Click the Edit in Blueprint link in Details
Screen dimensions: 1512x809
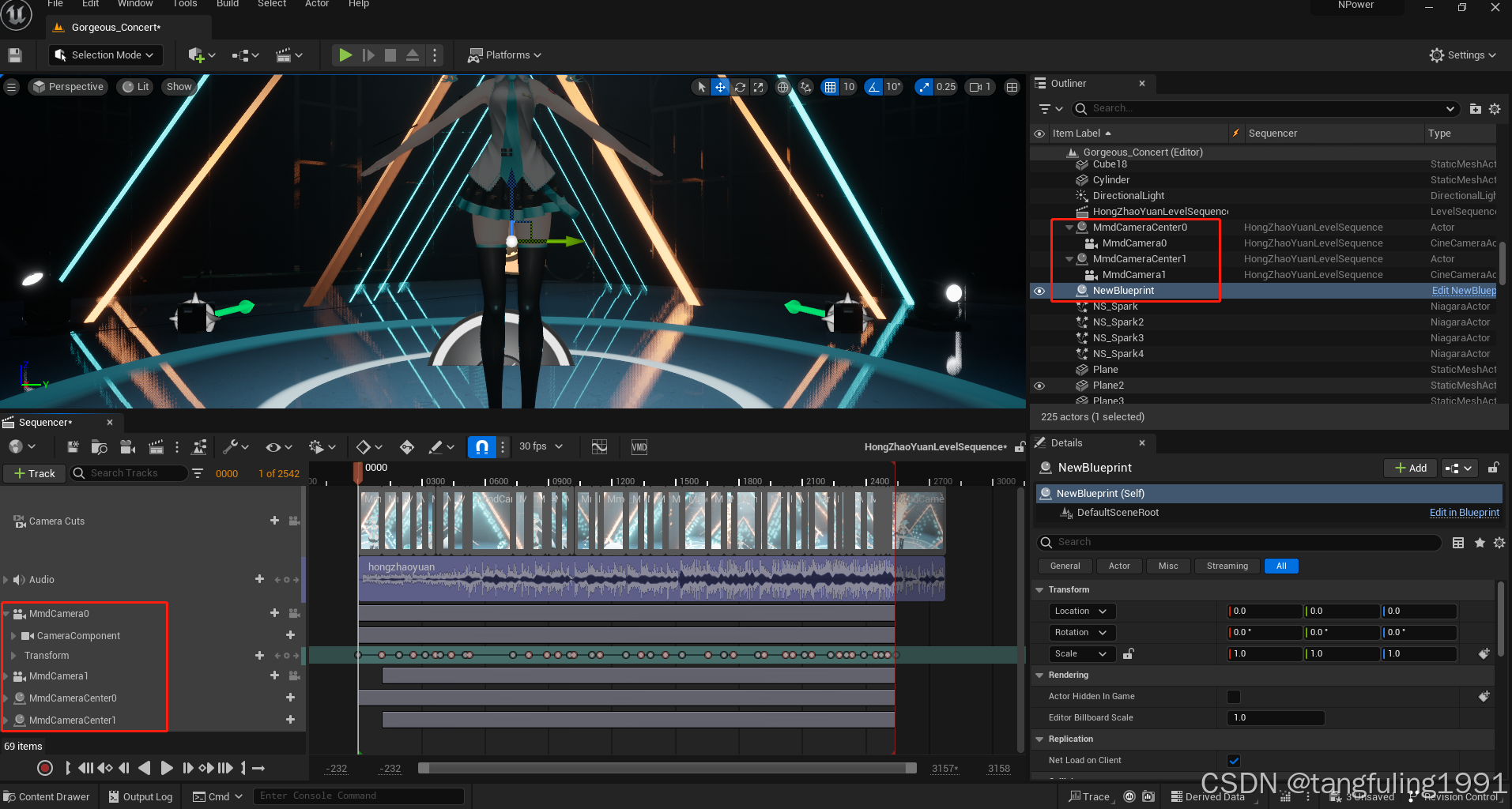[1464, 513]
